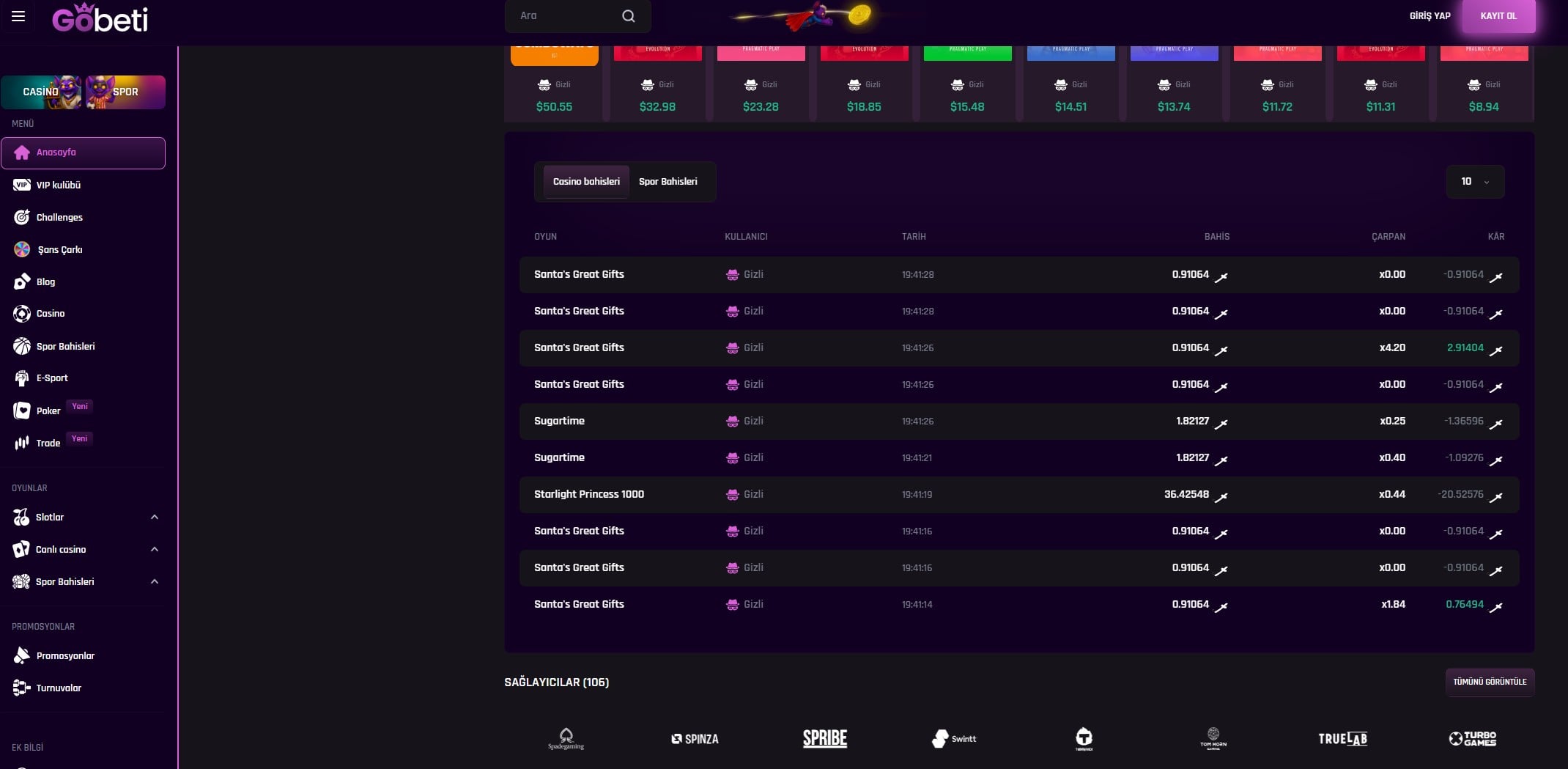This screenshot has width=1568, height=769.
Task: Click the Turnuvalar tournament icon
Action: click(x=22, y=688)
